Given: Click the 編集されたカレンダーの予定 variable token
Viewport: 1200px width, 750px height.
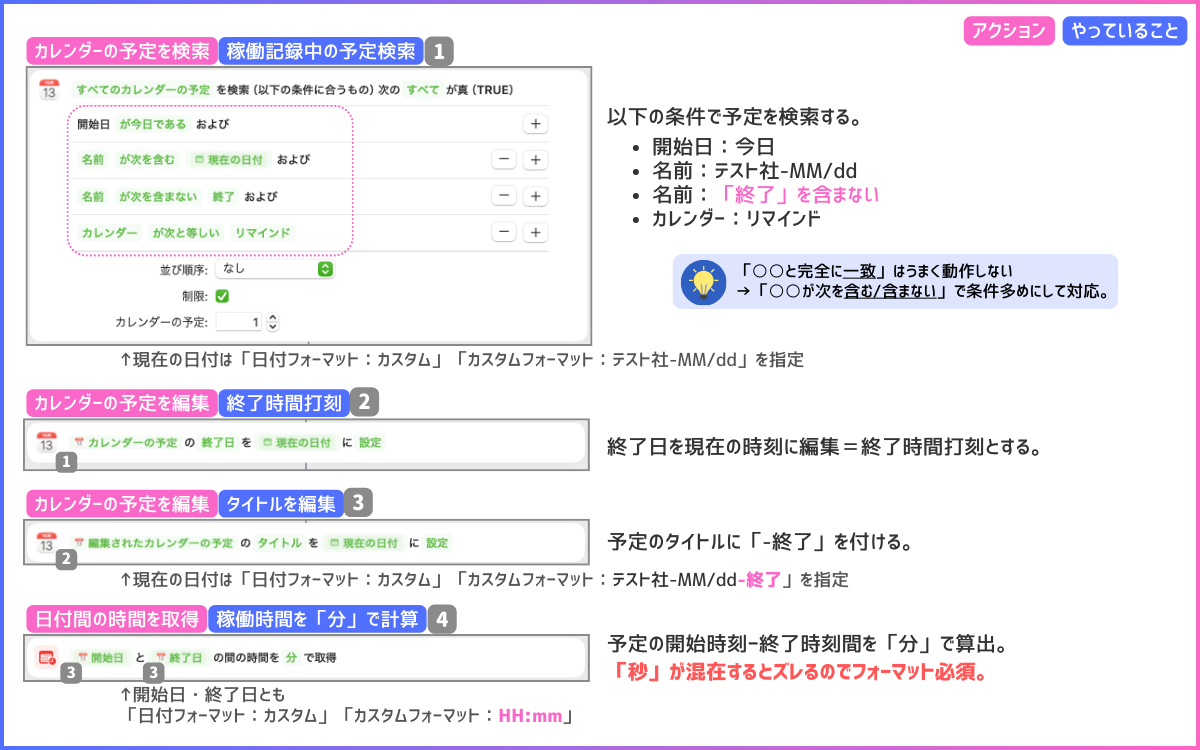Looking at the screenshot, I should pos(153,543).
